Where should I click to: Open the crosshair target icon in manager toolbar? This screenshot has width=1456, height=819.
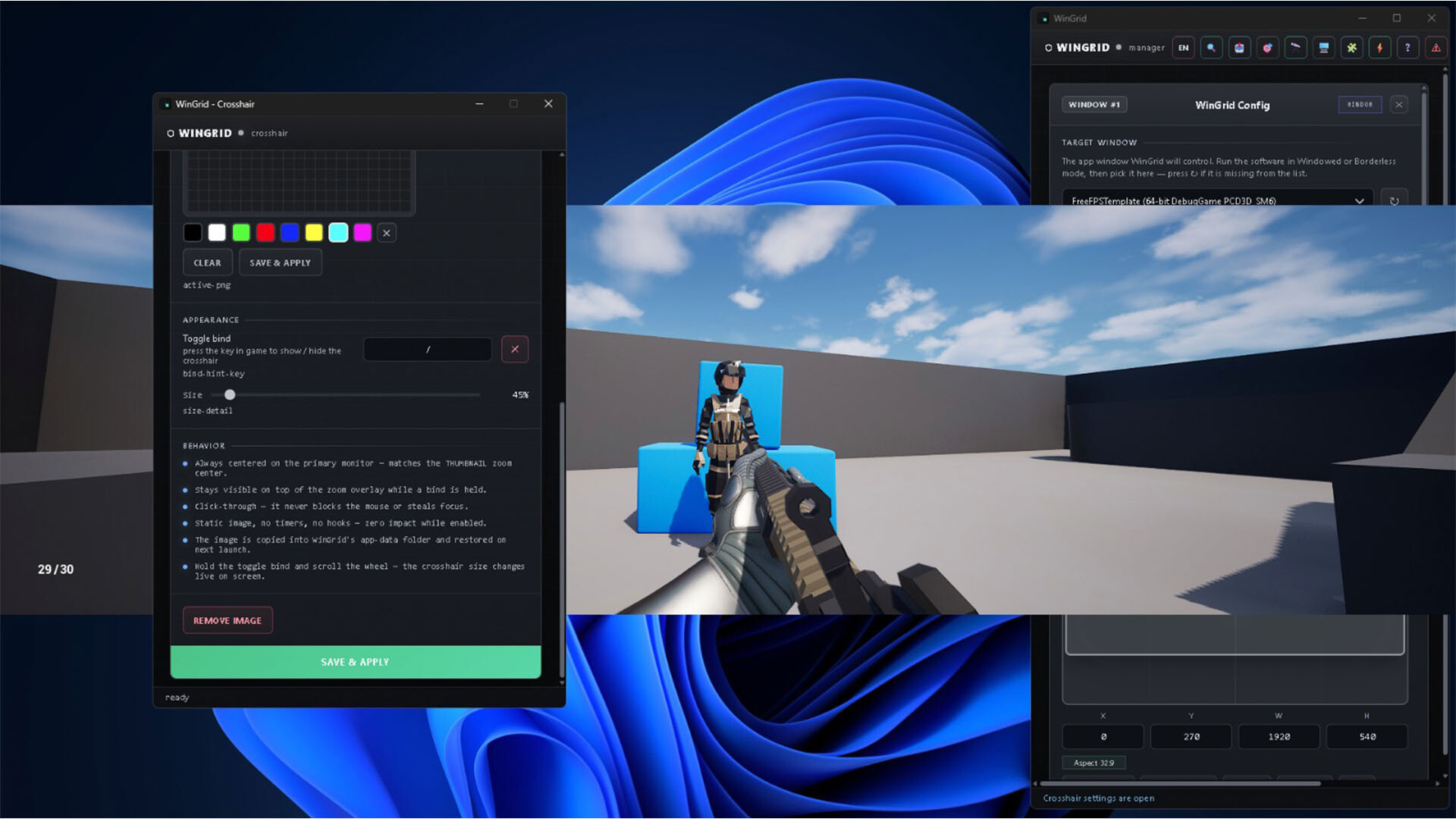pos(1267,48)
